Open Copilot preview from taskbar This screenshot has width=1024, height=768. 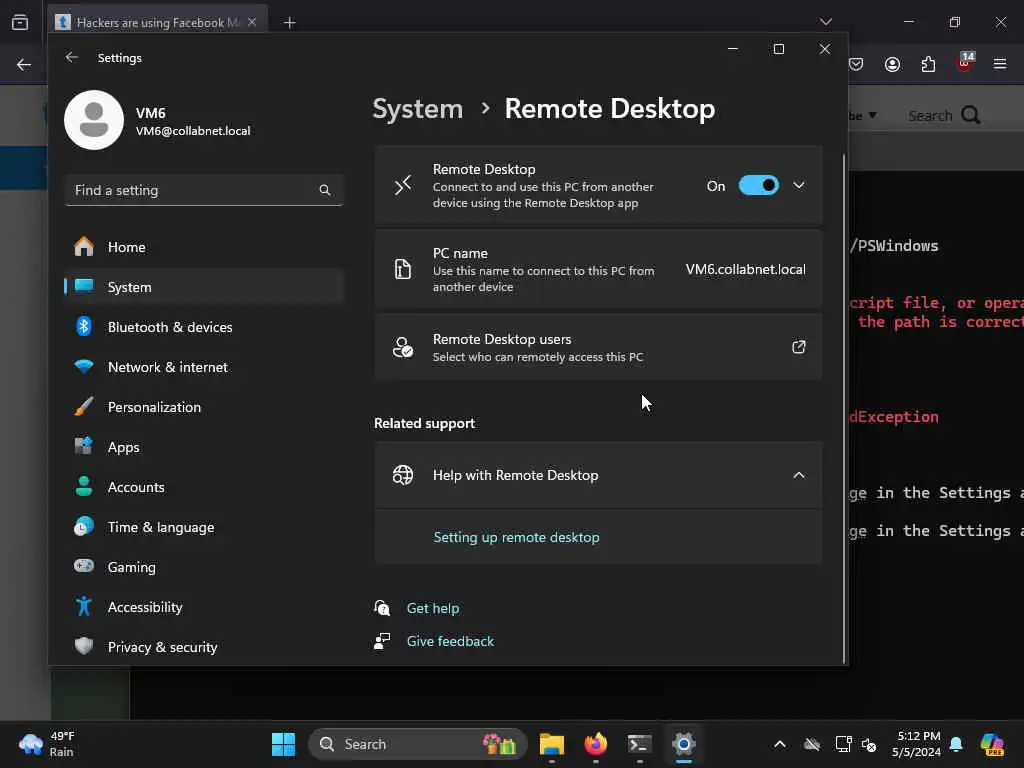tap(992, 744)
